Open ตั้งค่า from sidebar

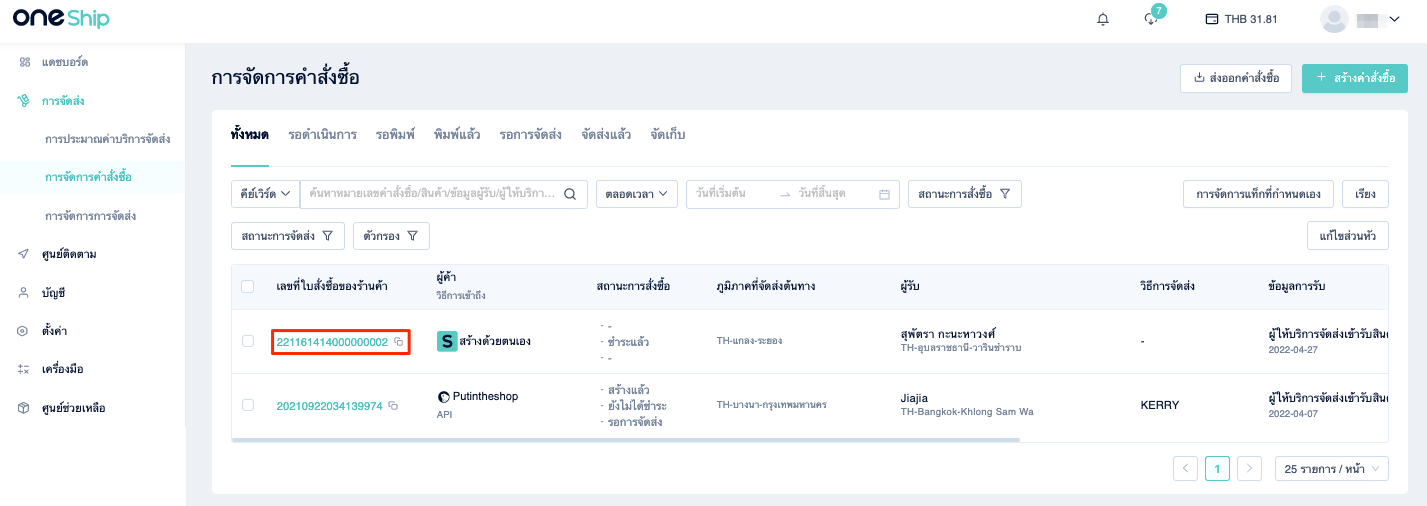pos(54,331)
